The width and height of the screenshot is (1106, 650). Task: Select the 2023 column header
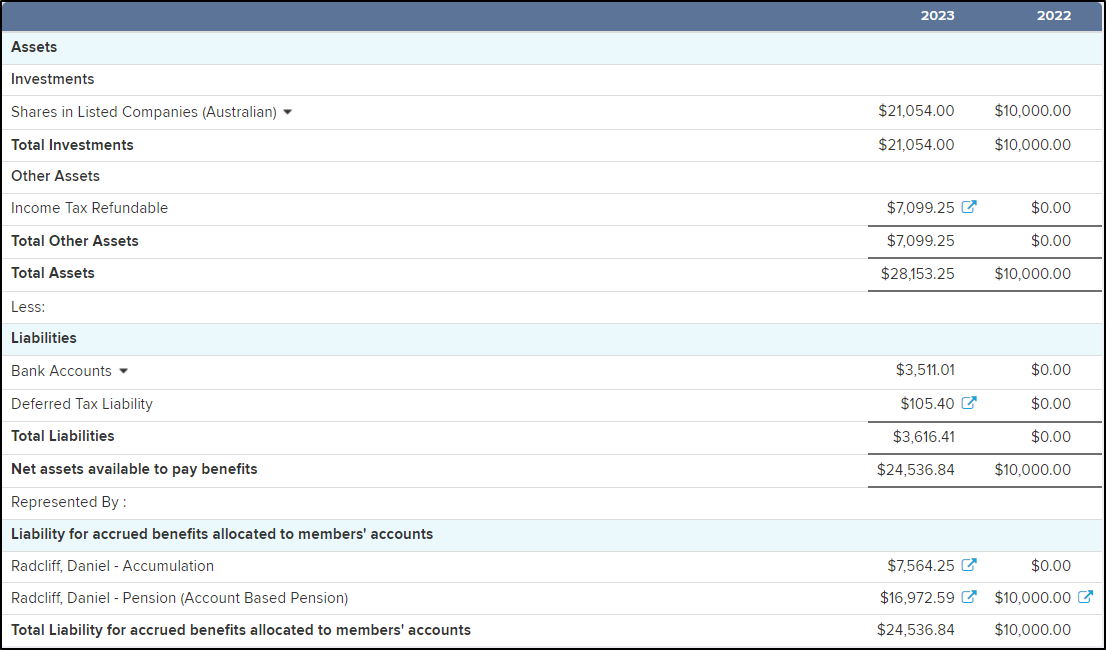tap(937, 15)
